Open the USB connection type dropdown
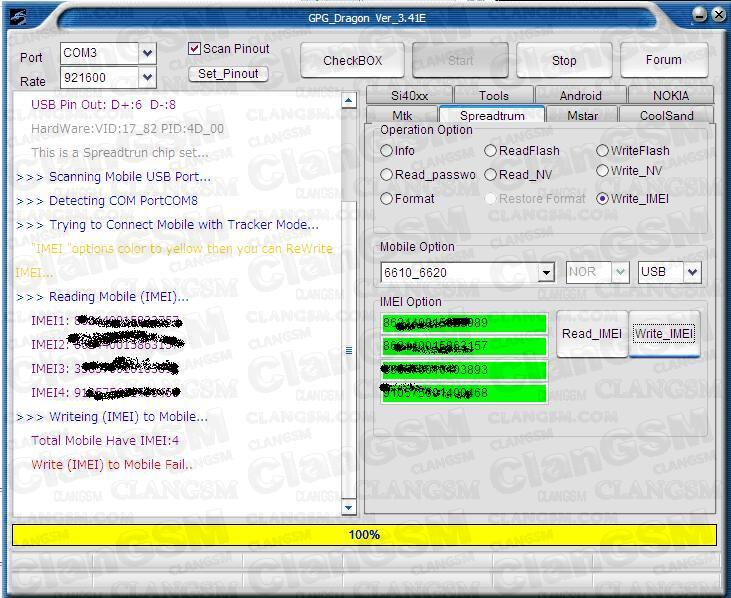Image resolution: width=731 pixels, height=598 pixels. [692, 272]
